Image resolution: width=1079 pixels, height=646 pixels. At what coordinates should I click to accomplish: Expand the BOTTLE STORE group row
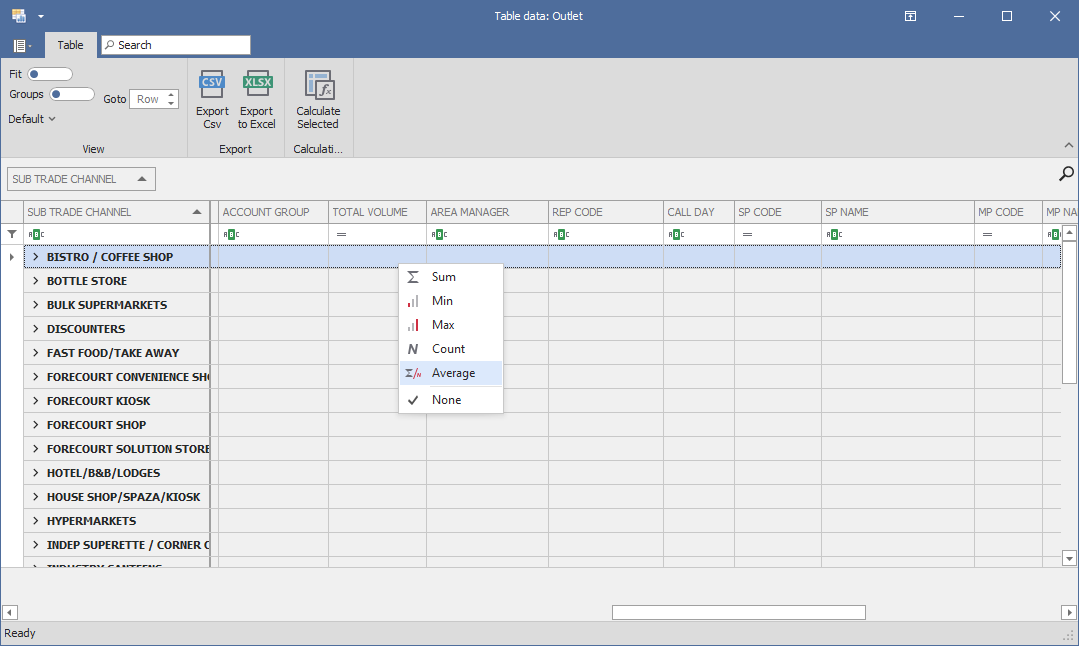tap(35, 281)
